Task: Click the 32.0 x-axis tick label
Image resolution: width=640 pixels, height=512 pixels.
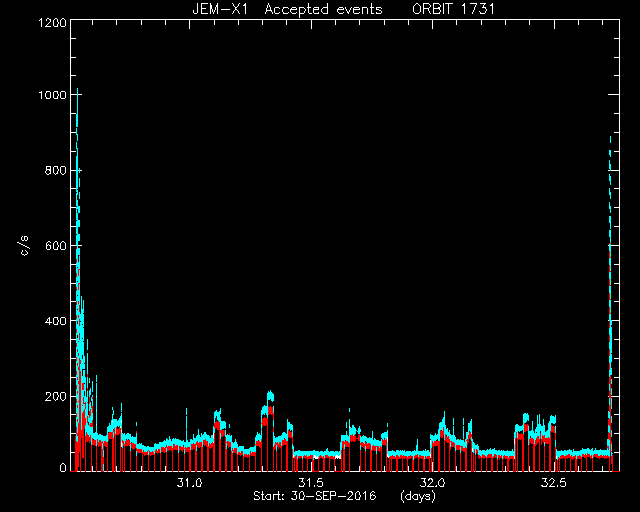Action: [433, 483]
